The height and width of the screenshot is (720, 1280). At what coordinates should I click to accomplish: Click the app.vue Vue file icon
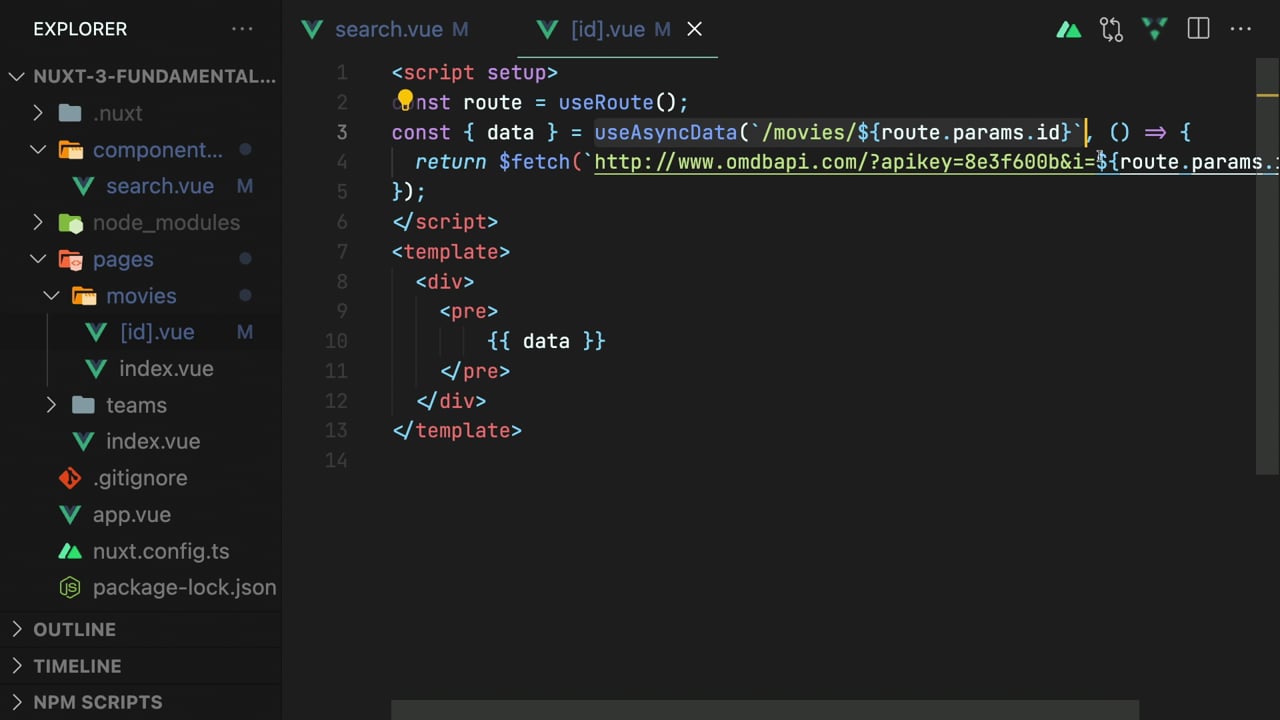coord(70,514)
